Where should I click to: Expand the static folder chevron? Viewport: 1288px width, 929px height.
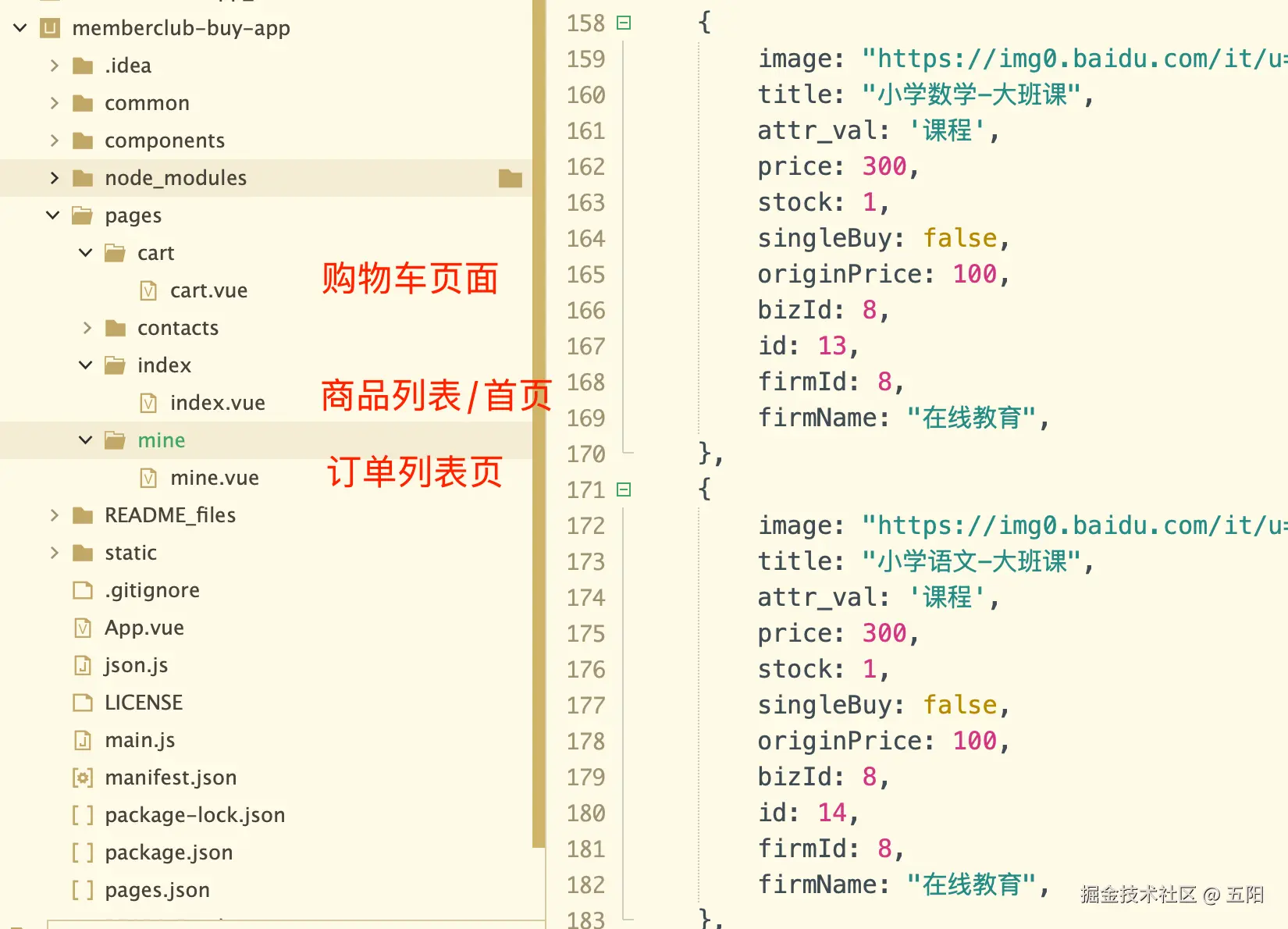click(x=54, y=553)
